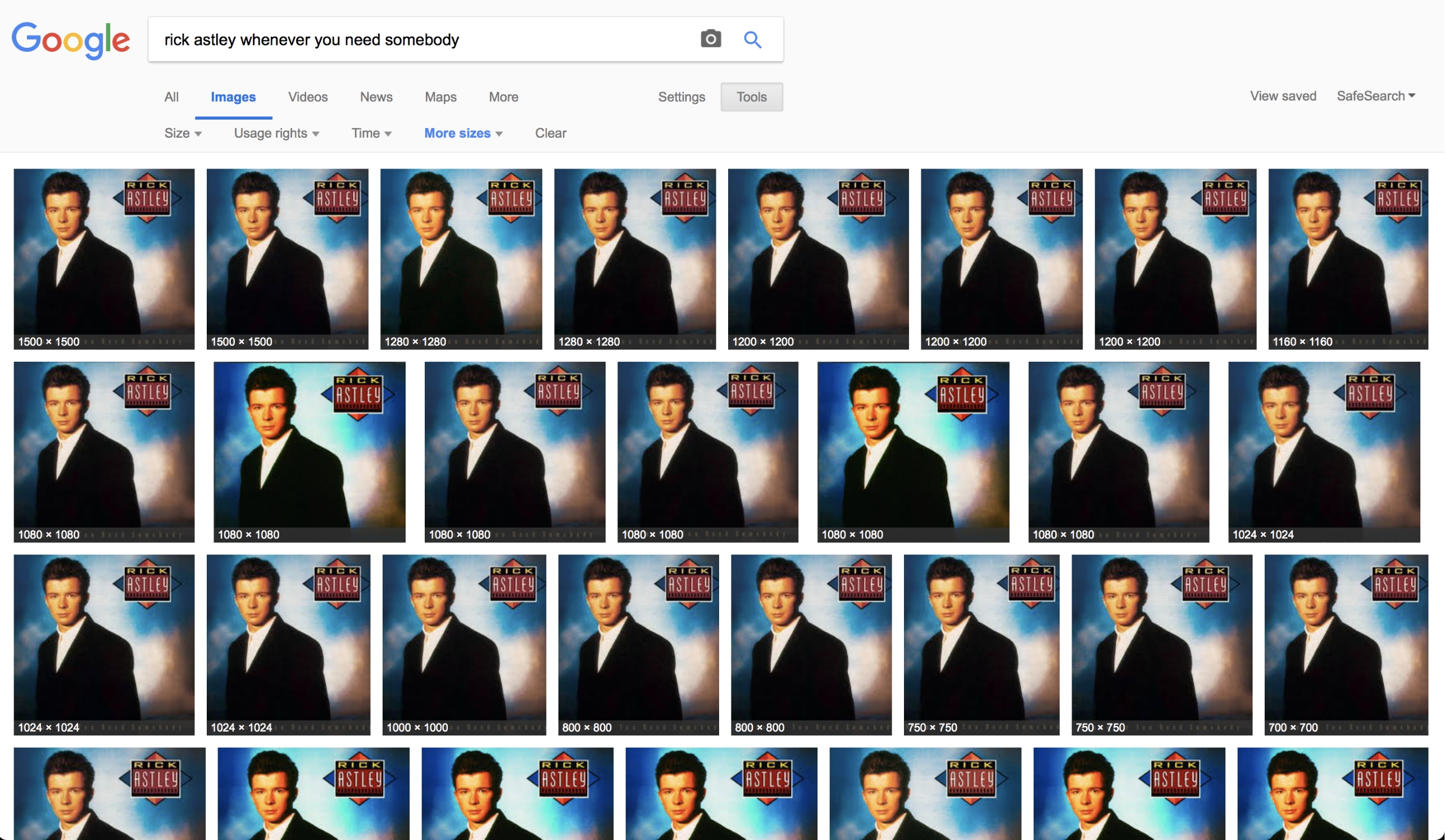Screen dimensions: 1445x840
Task: Open the 1160 × 1160 album cover thumbnail
Action: pyautogui.click(x=1347, y=258)
